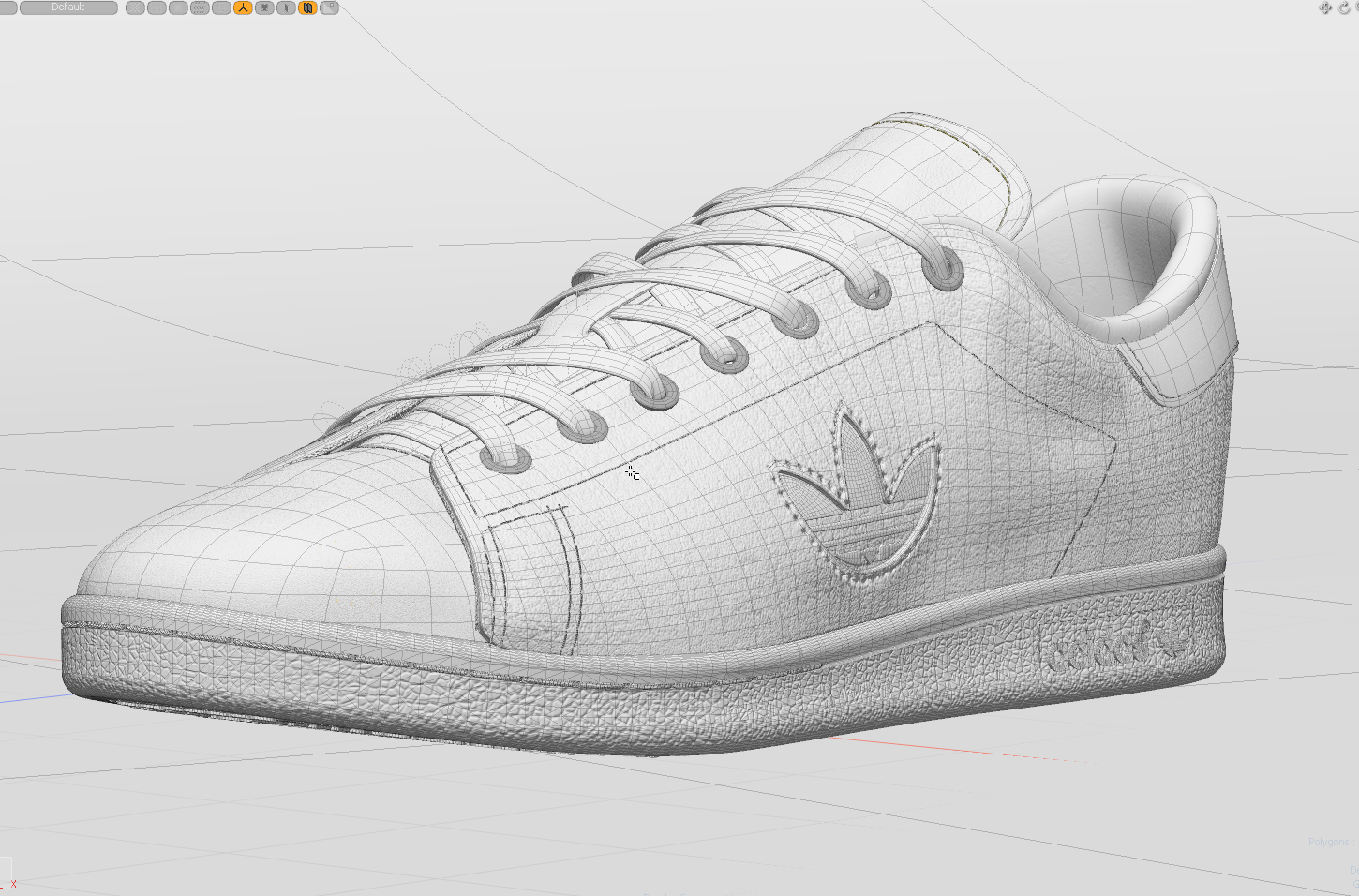Toggle the first checkered-pattern viewport button

(x=135, y=7)
